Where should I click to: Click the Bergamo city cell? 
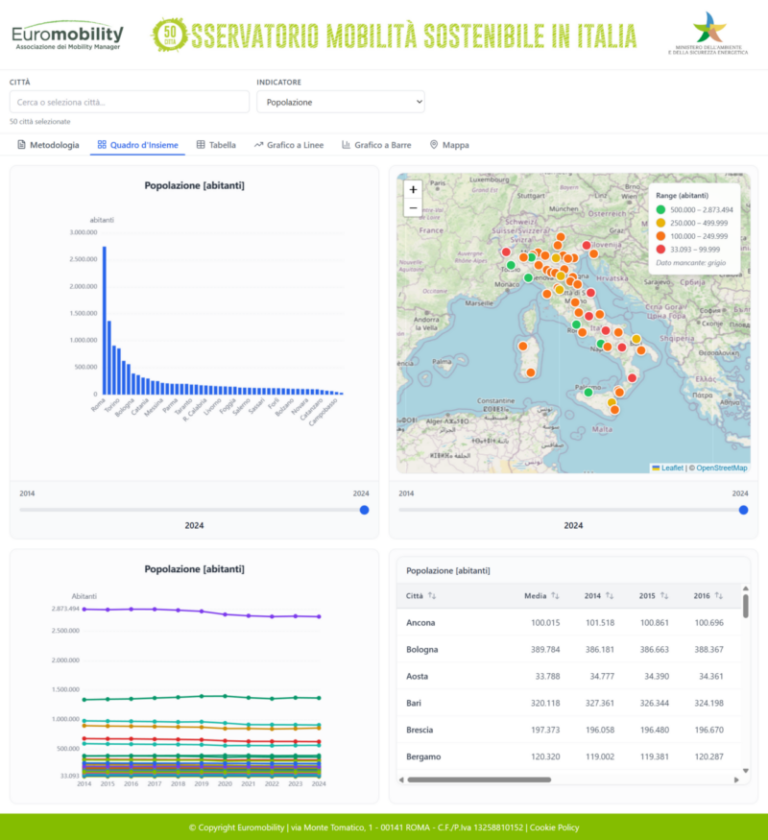424,756
